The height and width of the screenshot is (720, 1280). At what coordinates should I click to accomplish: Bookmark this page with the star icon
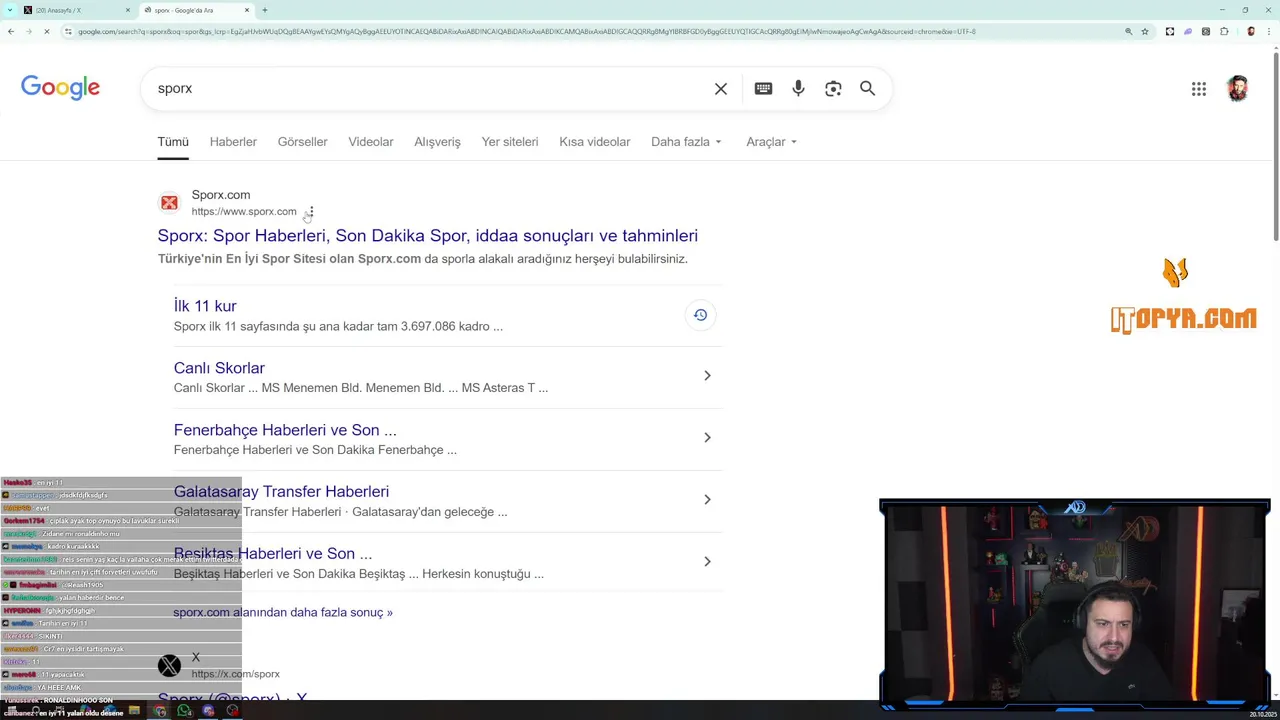pos(1145,31)
